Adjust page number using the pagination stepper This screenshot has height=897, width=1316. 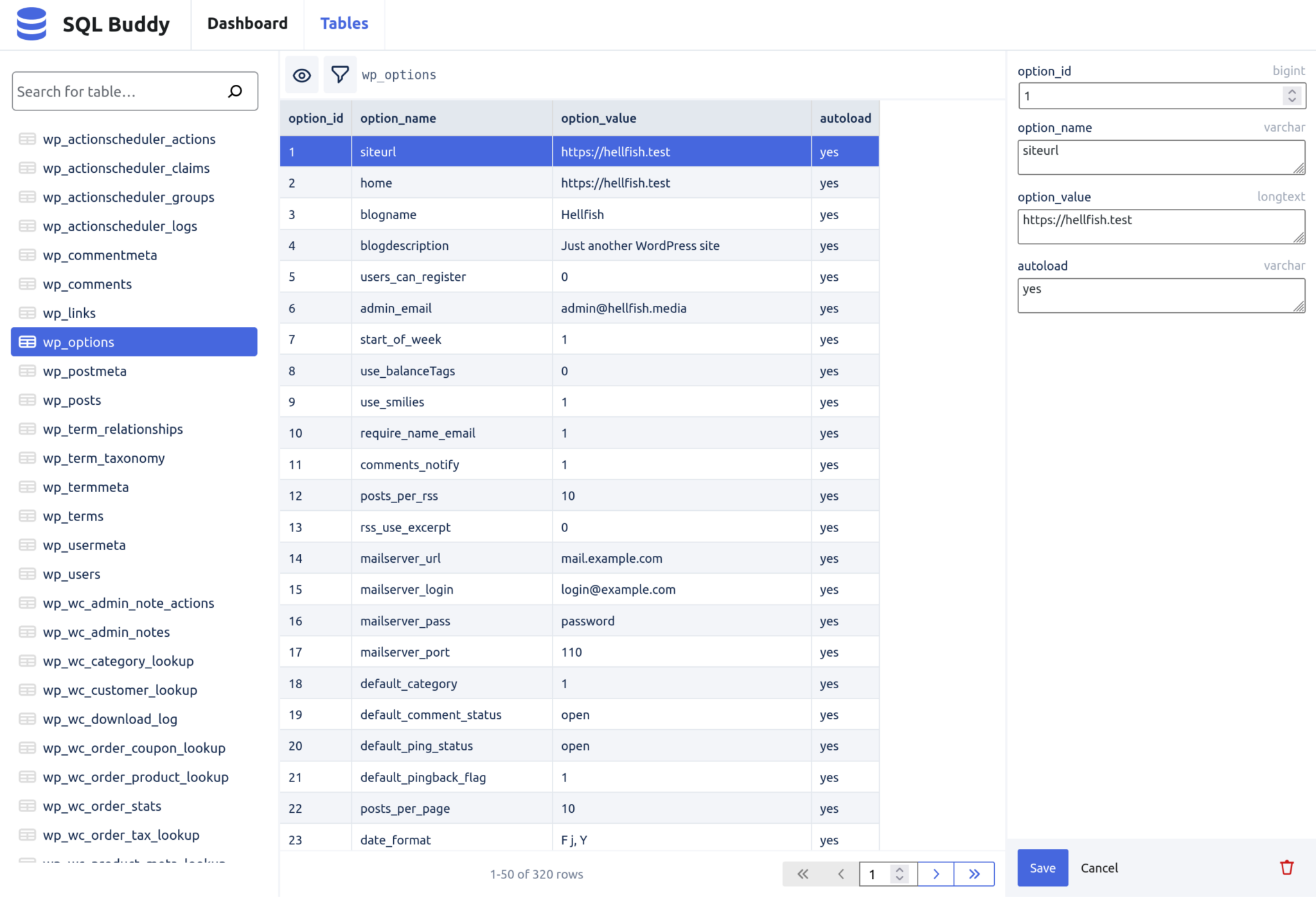tap(900, 874)
